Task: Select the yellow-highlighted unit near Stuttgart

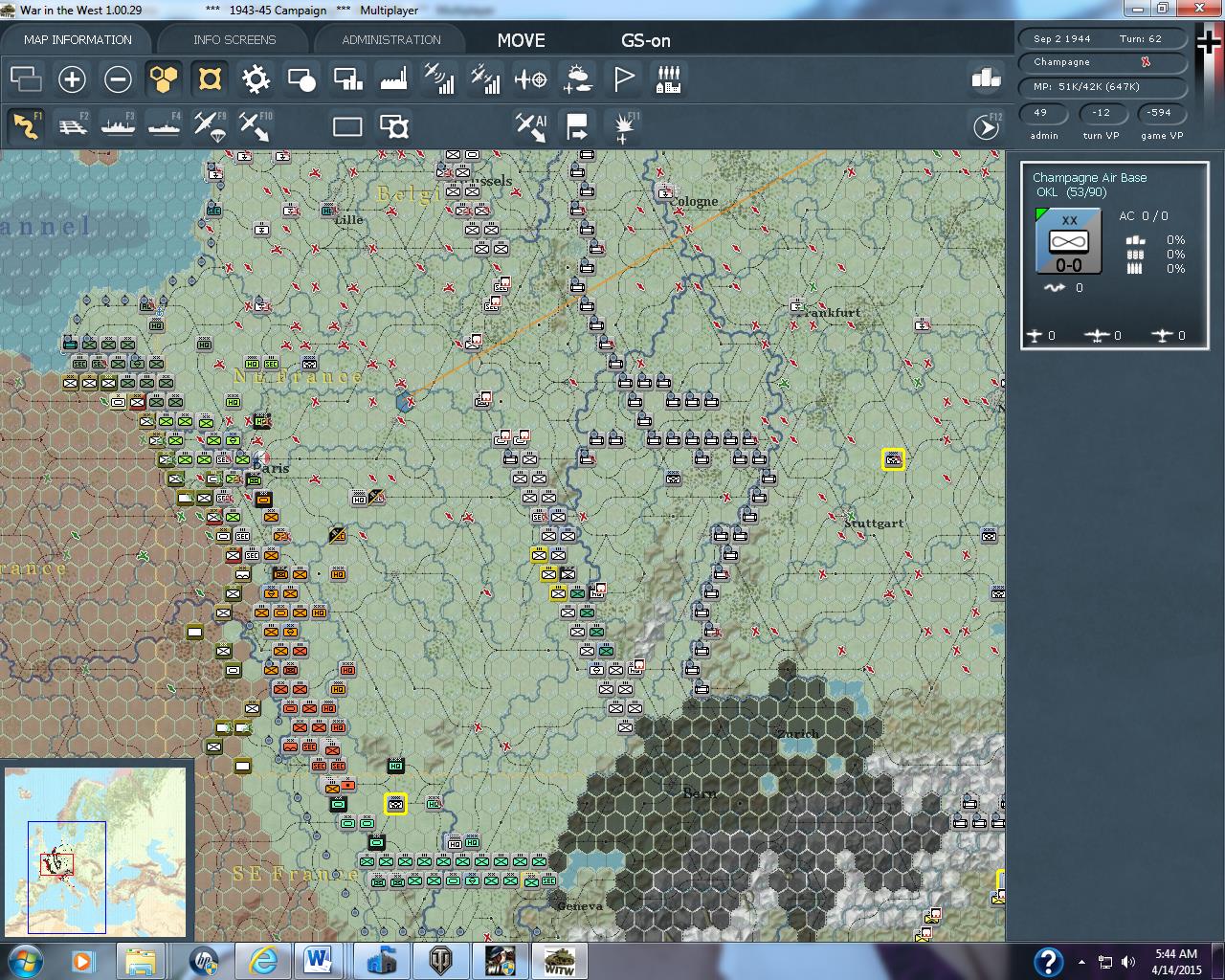Action: coord(893,459)
